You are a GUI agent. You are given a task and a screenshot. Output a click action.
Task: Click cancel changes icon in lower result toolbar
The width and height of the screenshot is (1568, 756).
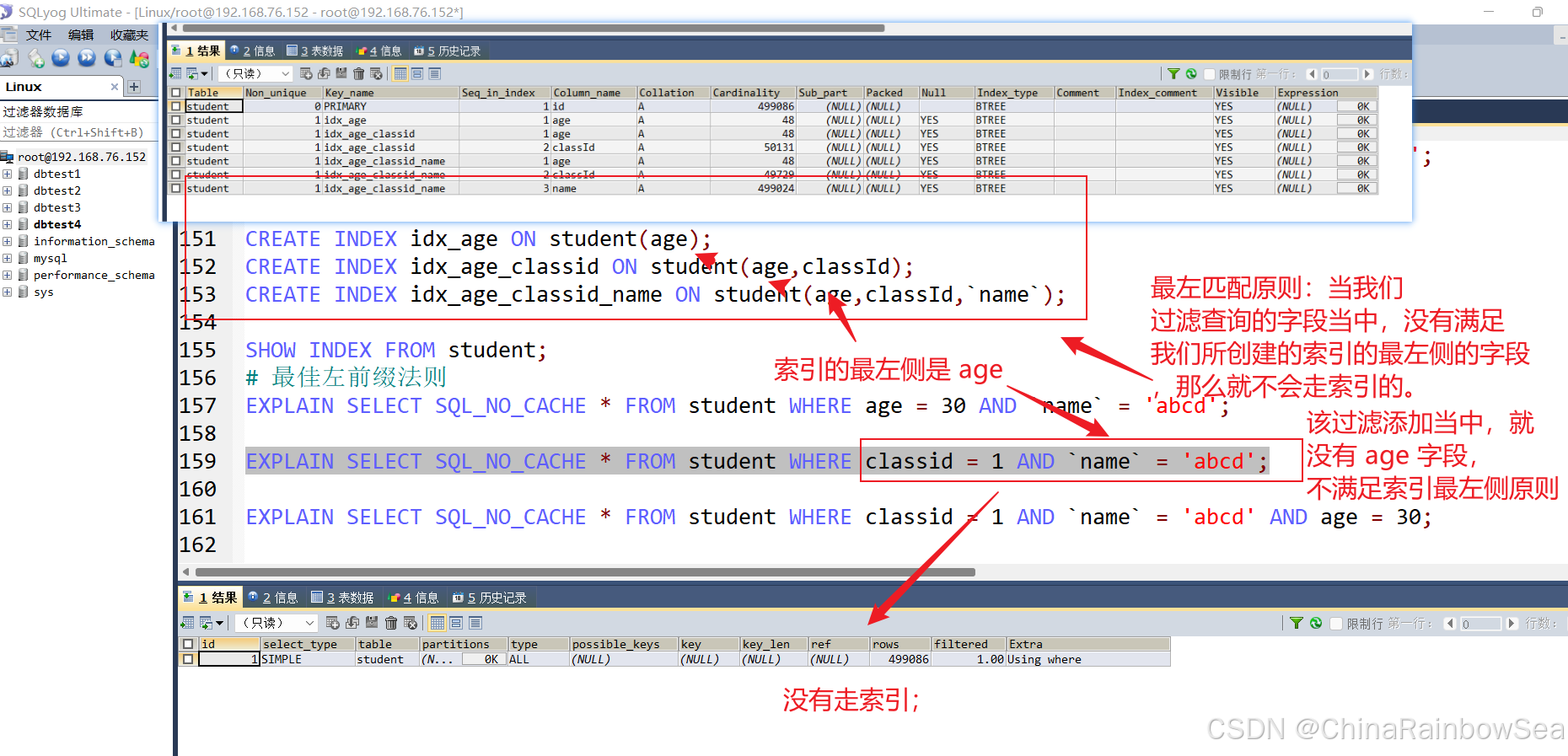[411, 623]
